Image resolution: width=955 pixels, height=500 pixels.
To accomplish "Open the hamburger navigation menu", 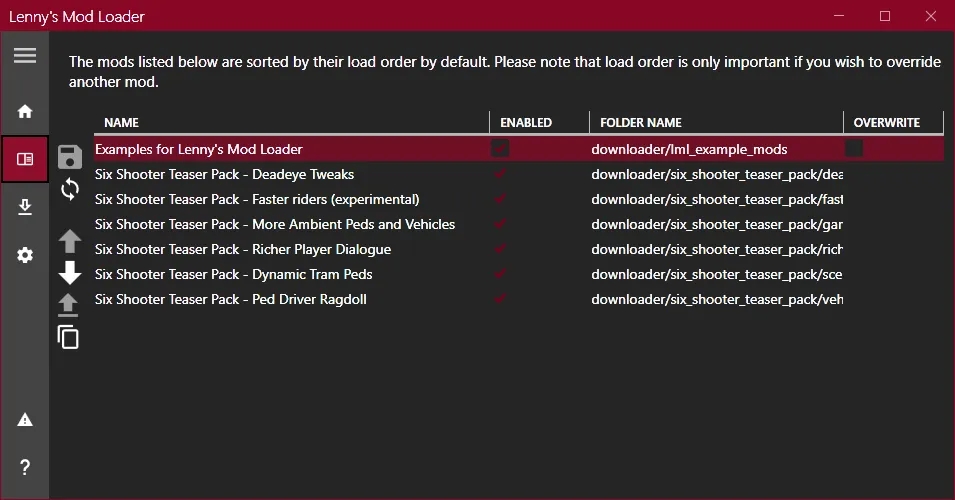I will click(25, 55).
